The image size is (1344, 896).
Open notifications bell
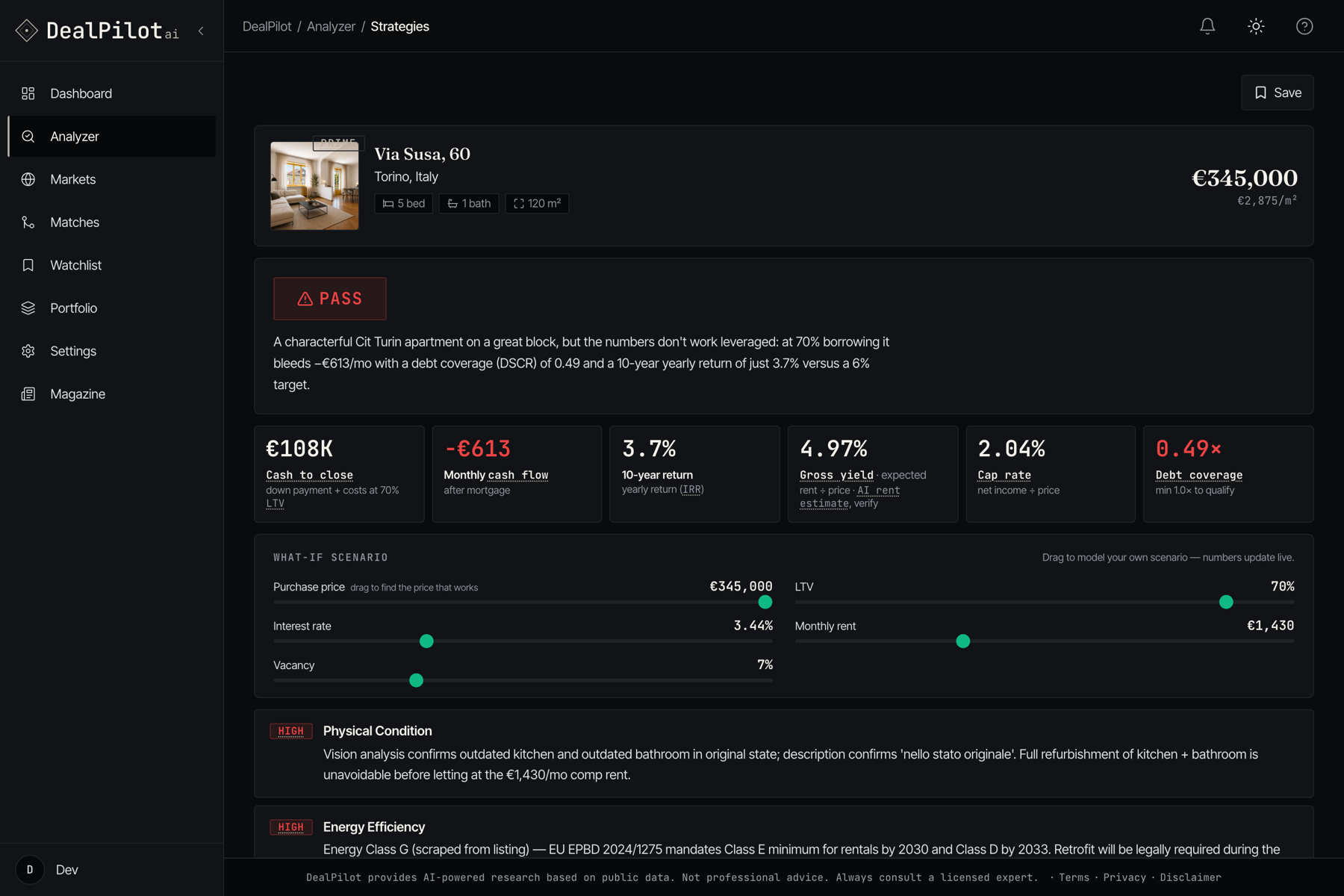[x=1207, y=26]
